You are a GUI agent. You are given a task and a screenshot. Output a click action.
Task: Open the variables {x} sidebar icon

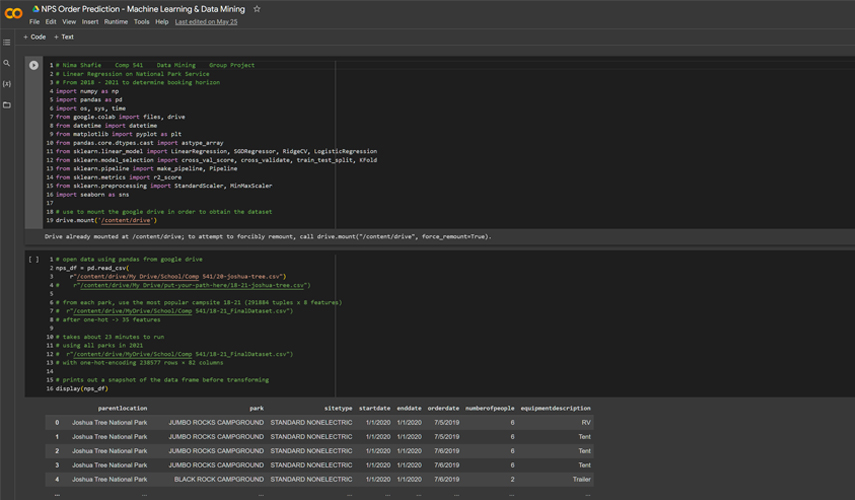tap(7, 84)
